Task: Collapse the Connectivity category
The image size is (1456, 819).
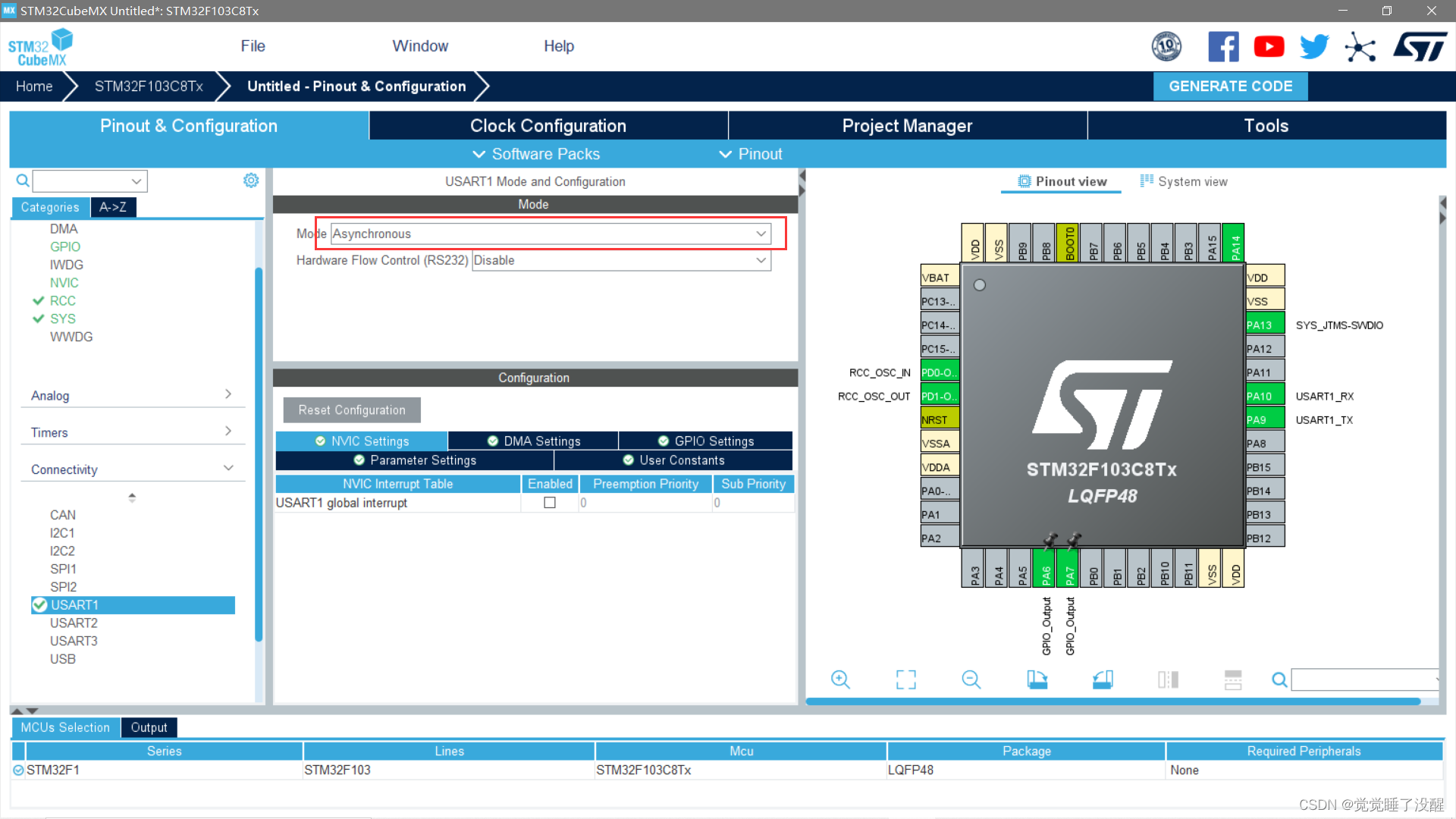Action: tap(132, 469)
